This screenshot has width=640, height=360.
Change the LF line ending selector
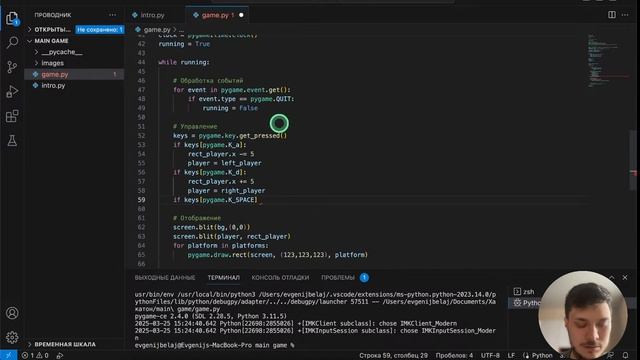coord(511,356)
